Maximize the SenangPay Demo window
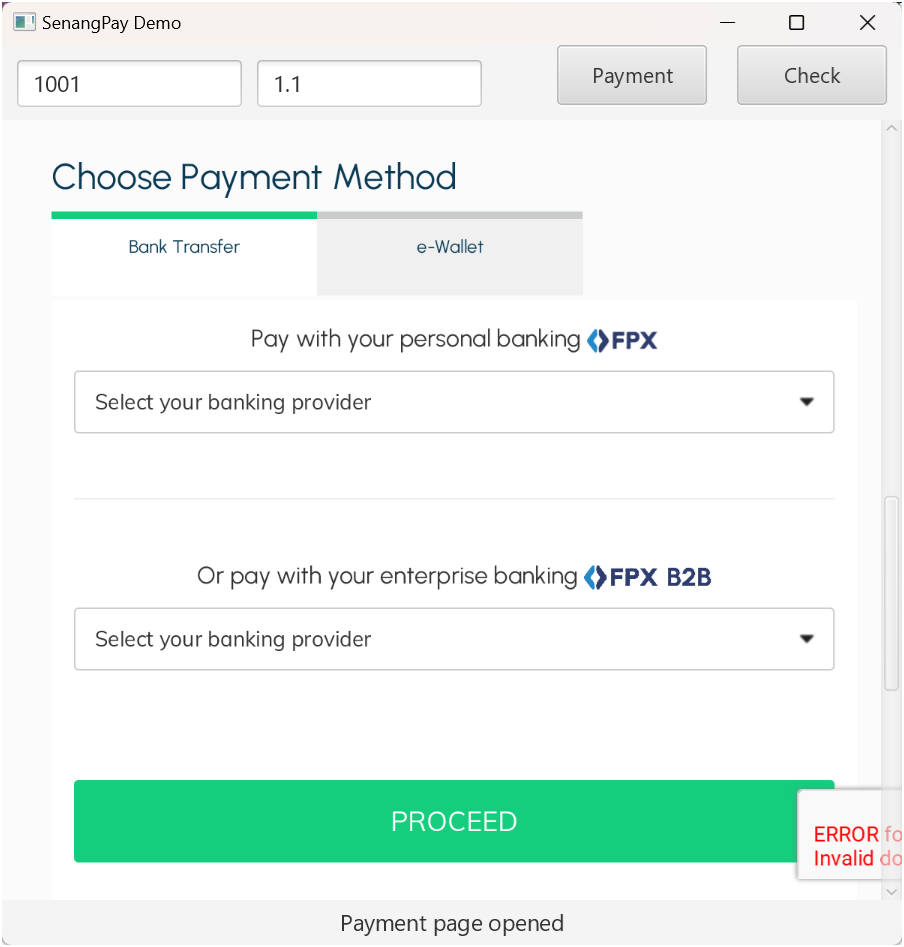 pyautogui.click(x=797, y=22)
